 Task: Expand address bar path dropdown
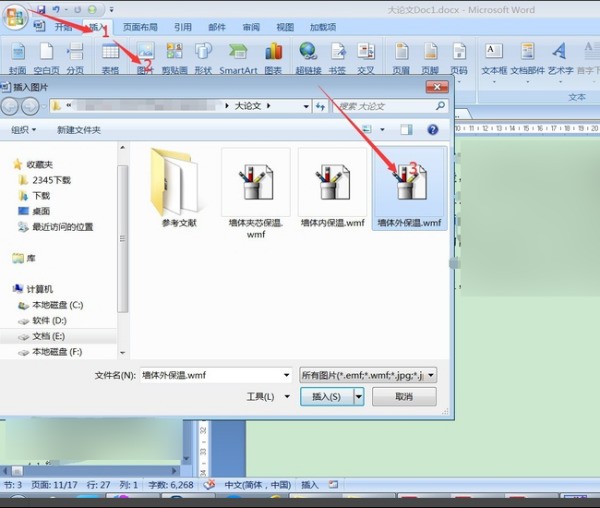click(306, 106)
